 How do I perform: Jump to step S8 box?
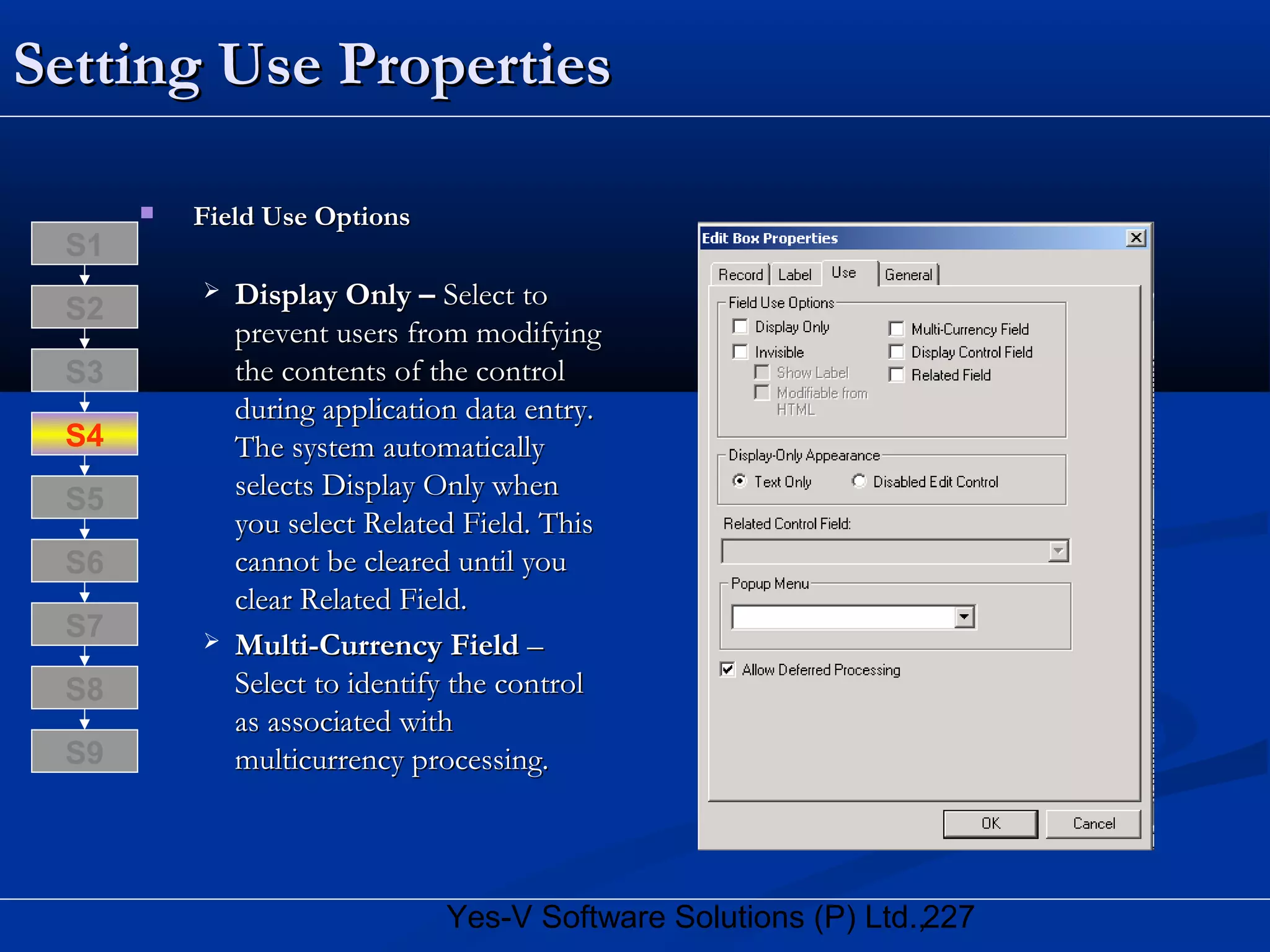(x=85, y=688)
